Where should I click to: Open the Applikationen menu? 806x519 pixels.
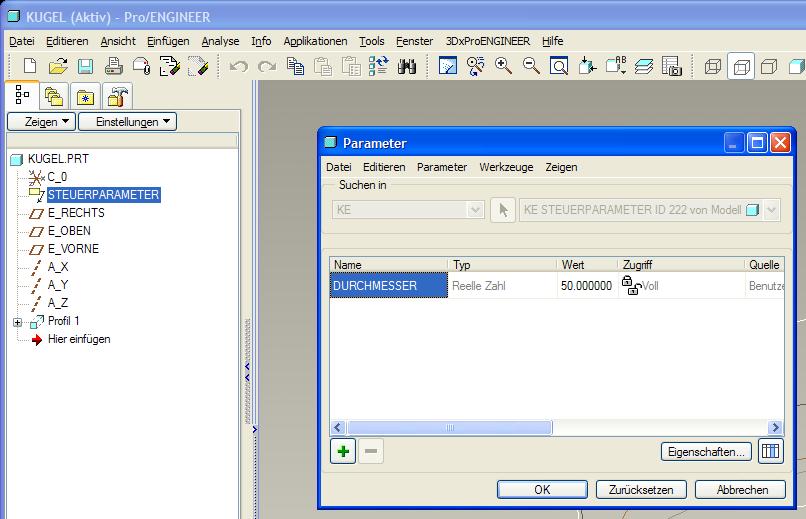point(315,41)
